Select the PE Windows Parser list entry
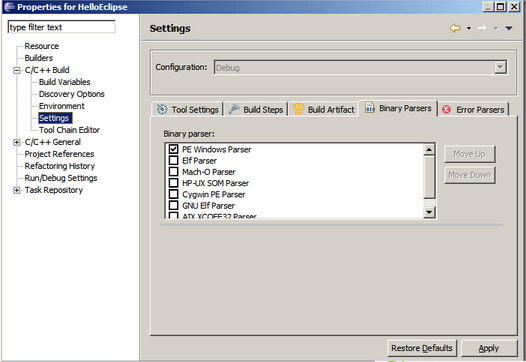The width and height of the screenshot is (526, 362). tap(216, 149)
